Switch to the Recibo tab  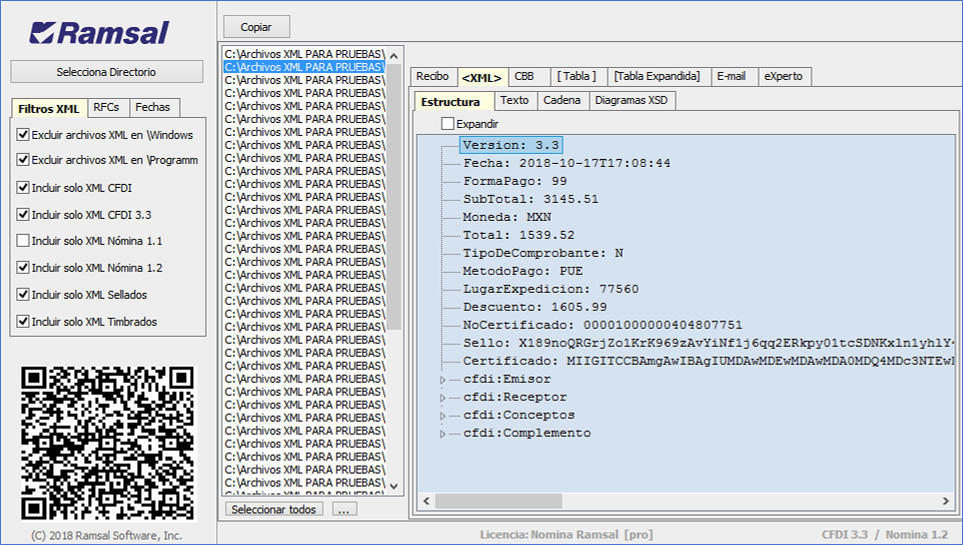(432, 76)
